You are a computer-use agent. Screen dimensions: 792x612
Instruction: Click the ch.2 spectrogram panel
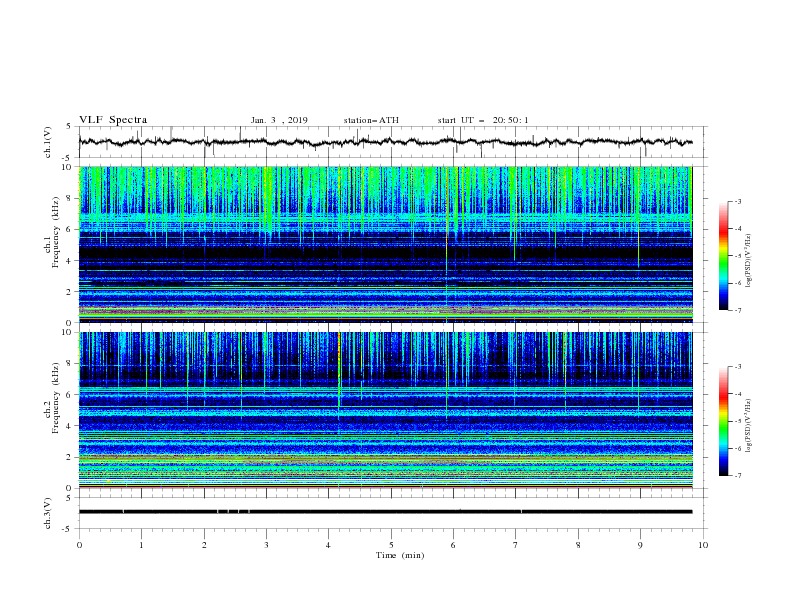coord(386,410)
